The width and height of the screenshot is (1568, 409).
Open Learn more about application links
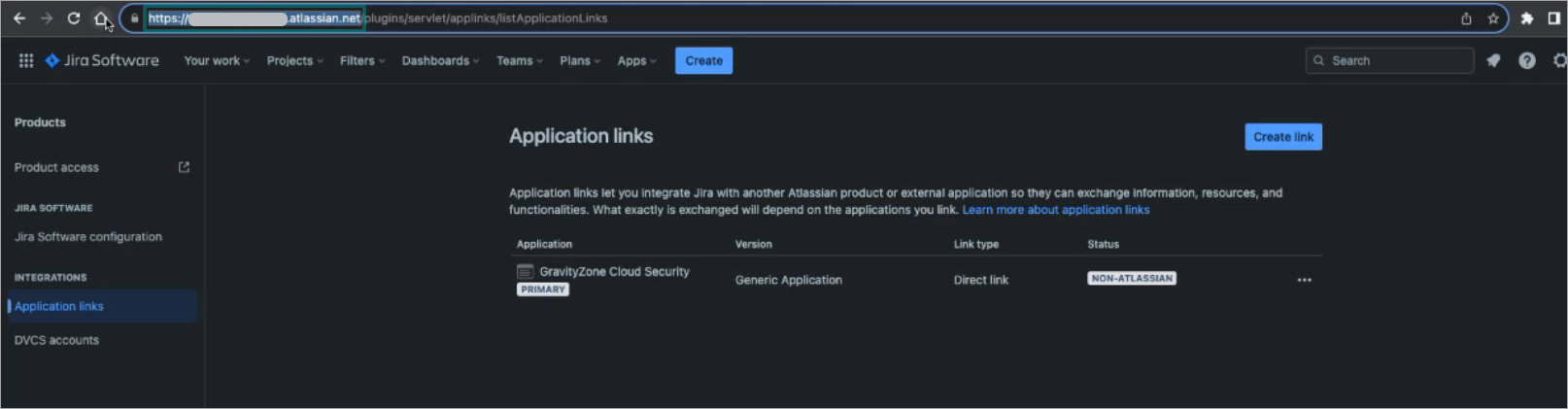pos(1056,210)
